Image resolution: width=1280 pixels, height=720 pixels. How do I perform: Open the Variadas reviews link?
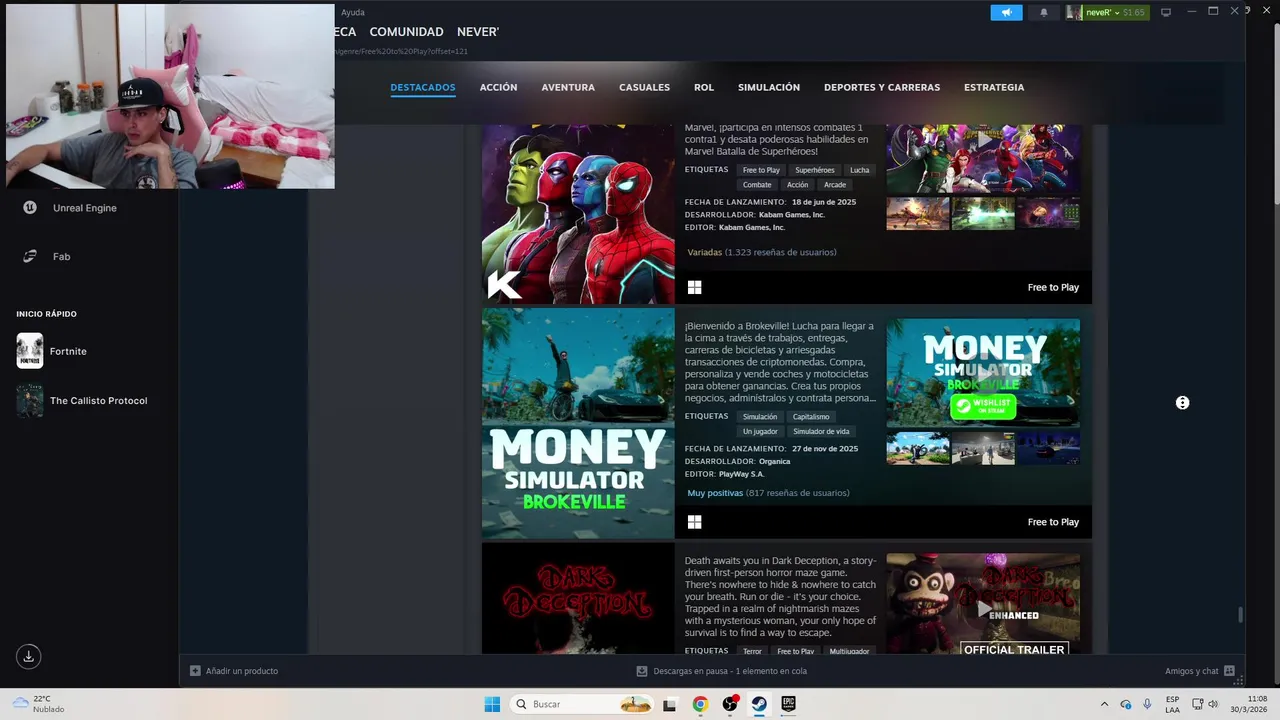762,252
